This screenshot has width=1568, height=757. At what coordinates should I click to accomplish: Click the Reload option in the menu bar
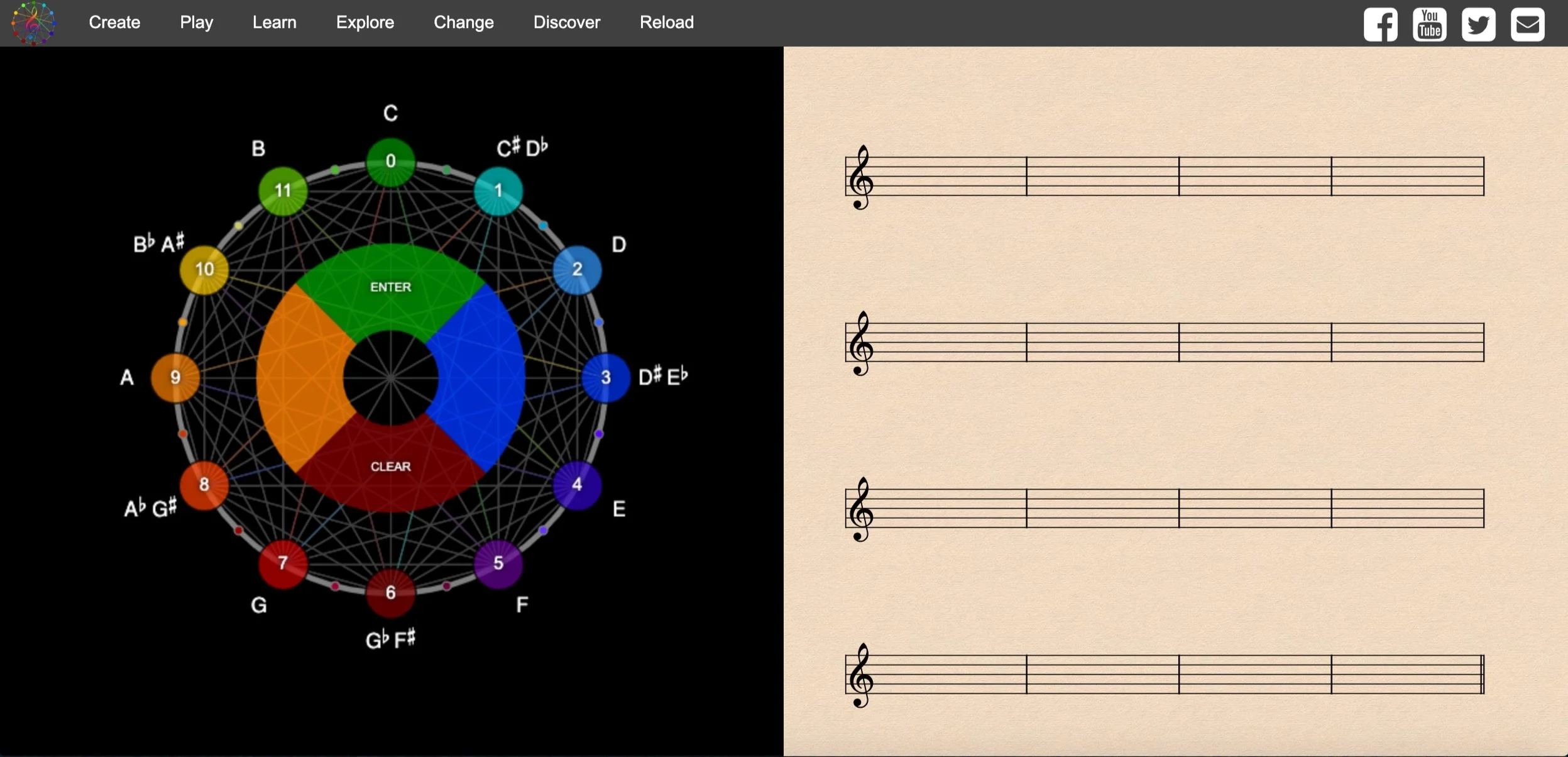pyautogui.click(x=666, y=23)
